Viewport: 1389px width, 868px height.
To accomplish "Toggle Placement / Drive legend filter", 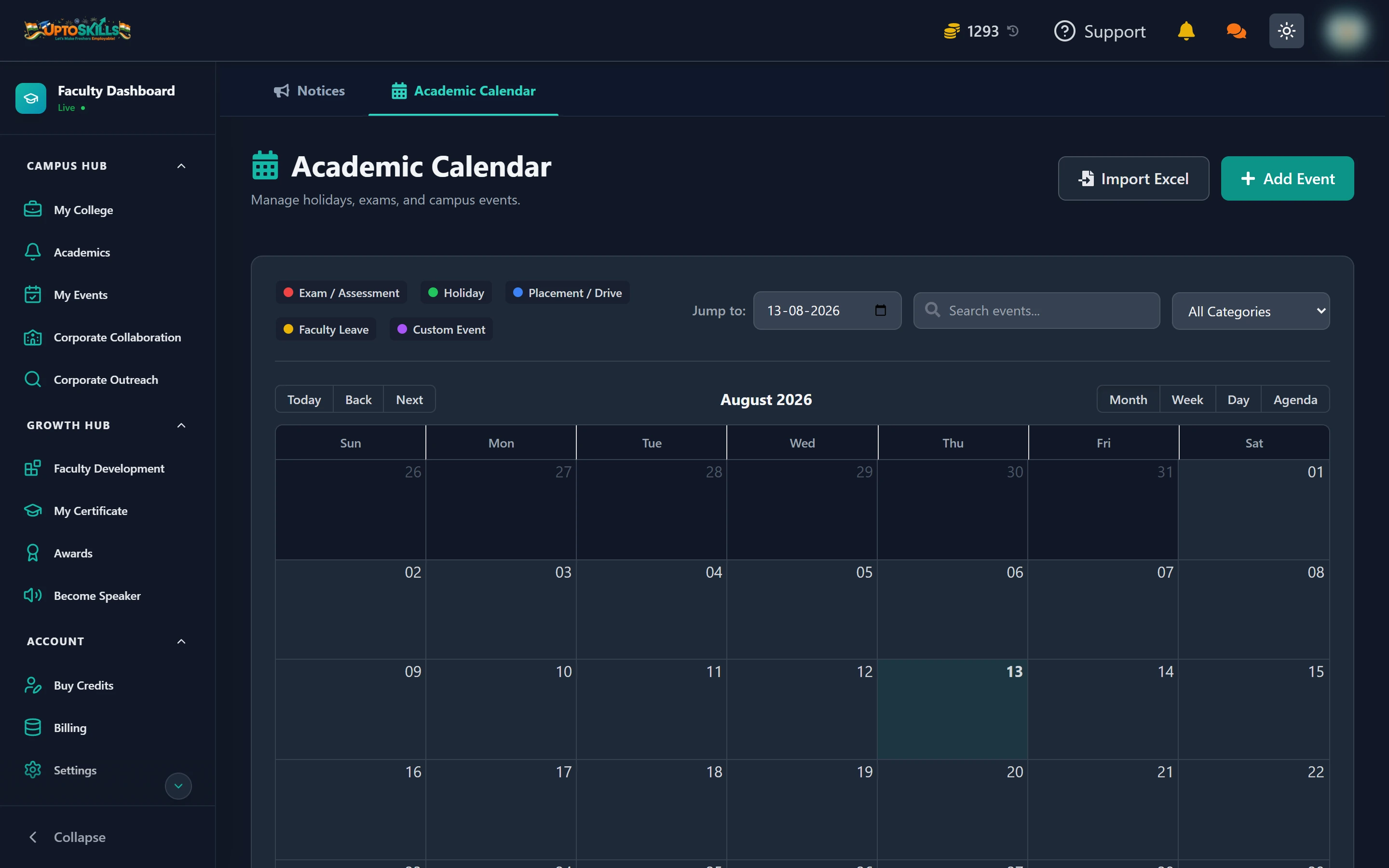I will click(567, 293).
